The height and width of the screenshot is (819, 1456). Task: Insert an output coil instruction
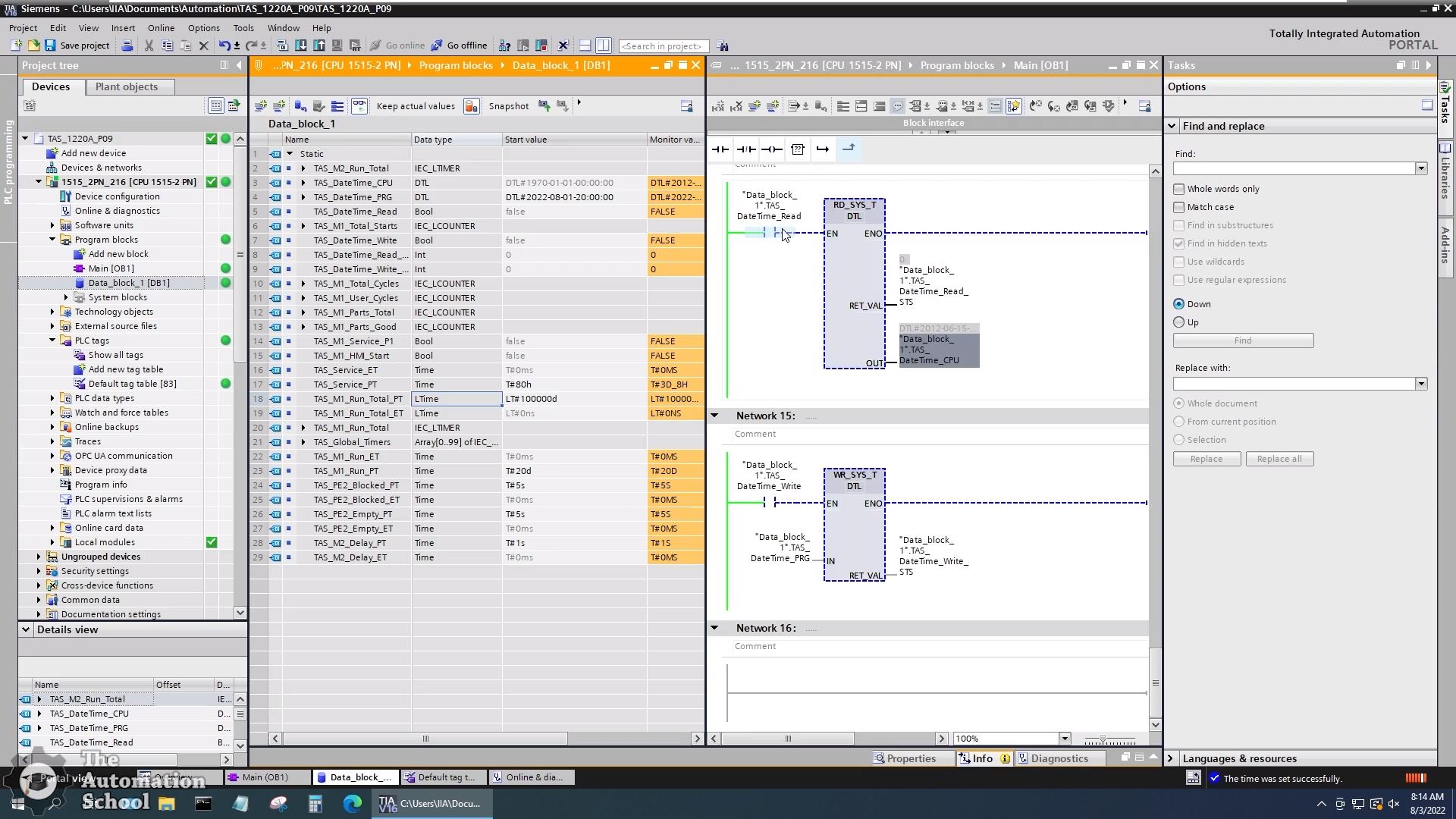771,149
